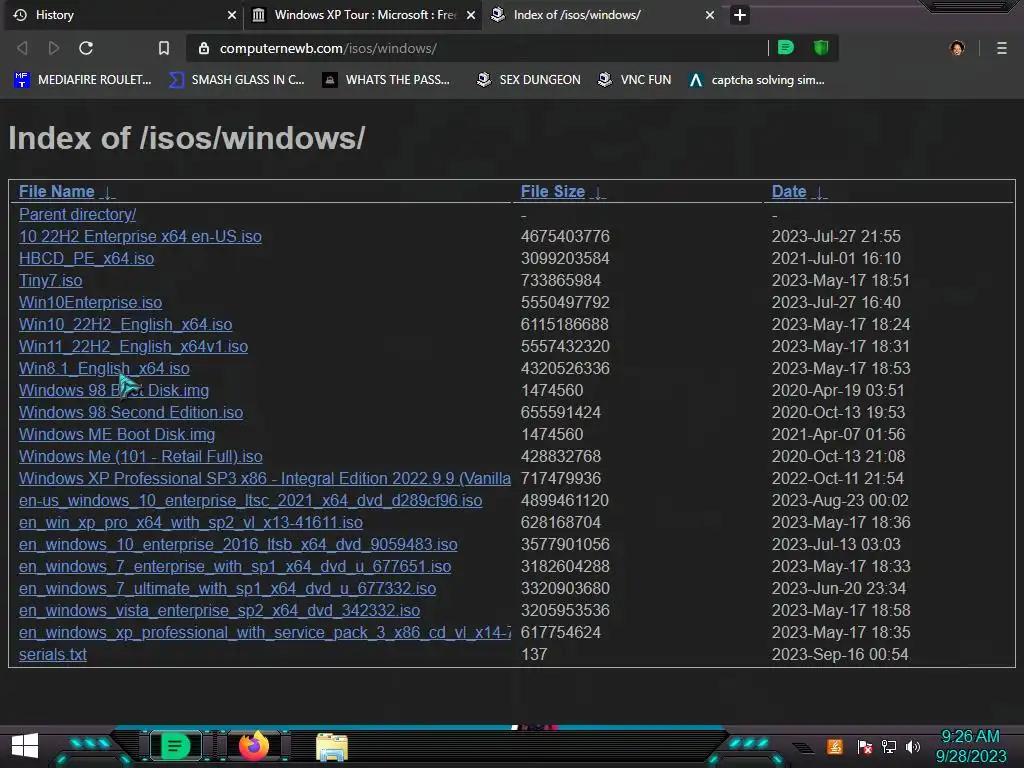The image size is (1024, 768).
Task: Open the green chat extension icon in address bar
Action: pyautogui.click(x=786, y=48)
